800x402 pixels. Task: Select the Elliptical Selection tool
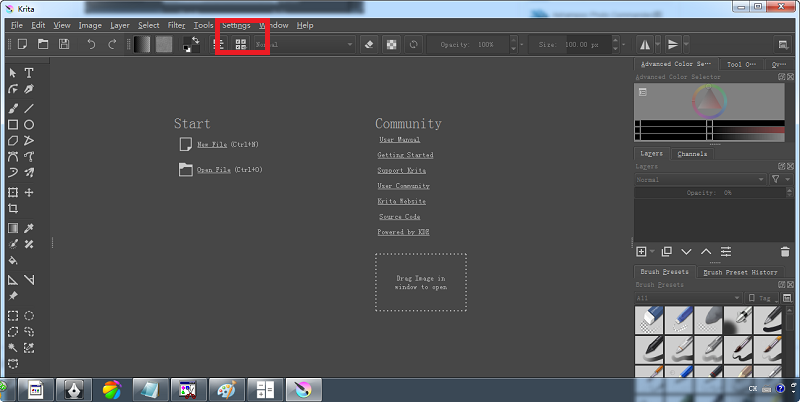pos(29,316)
